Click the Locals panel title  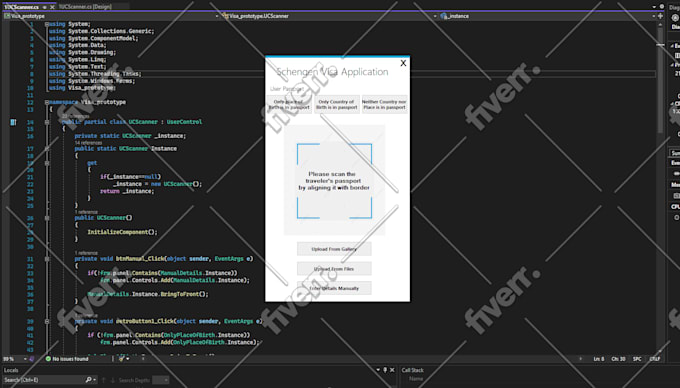tap(11, 370)
